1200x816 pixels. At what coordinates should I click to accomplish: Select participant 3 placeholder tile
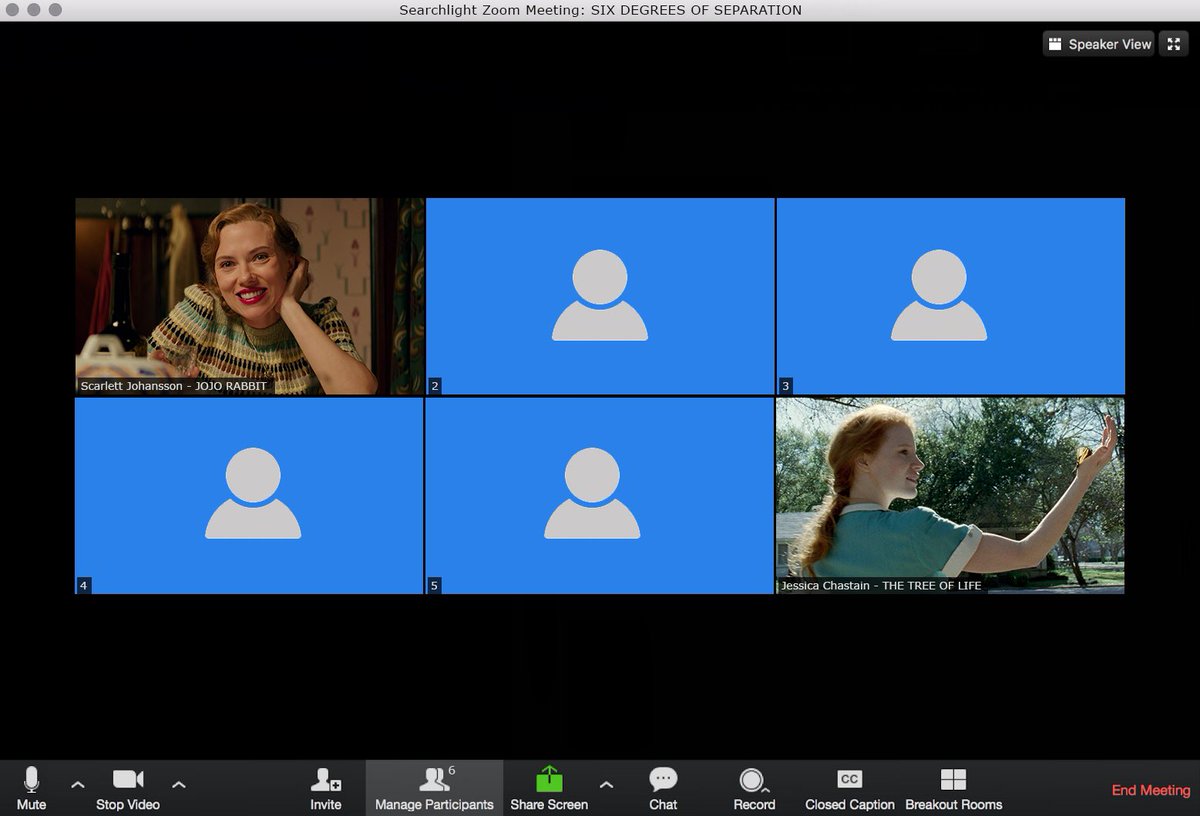[x=951, y=296]
